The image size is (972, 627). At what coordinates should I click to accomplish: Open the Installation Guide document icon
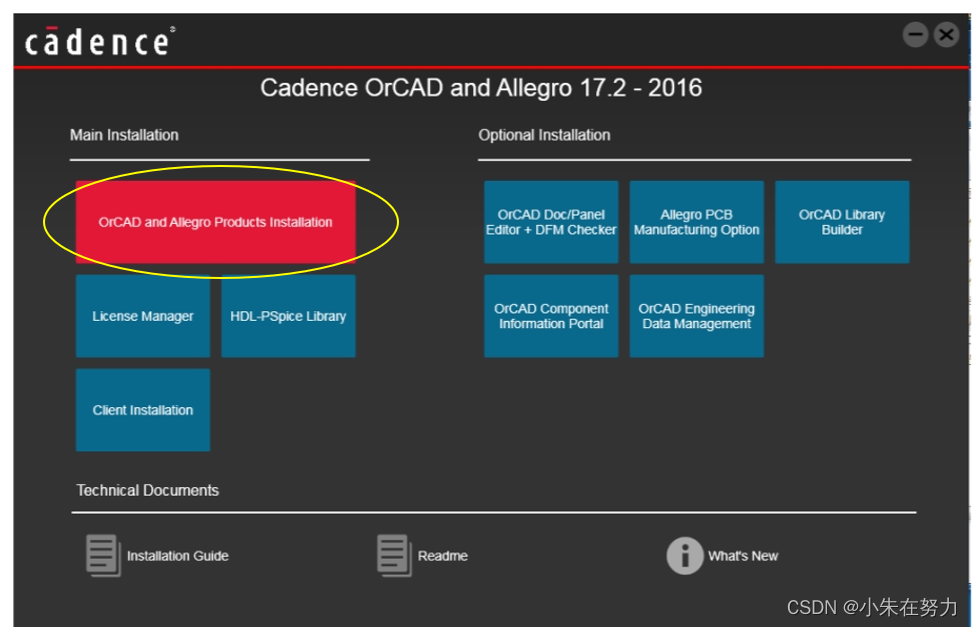[x=103, y=556]
